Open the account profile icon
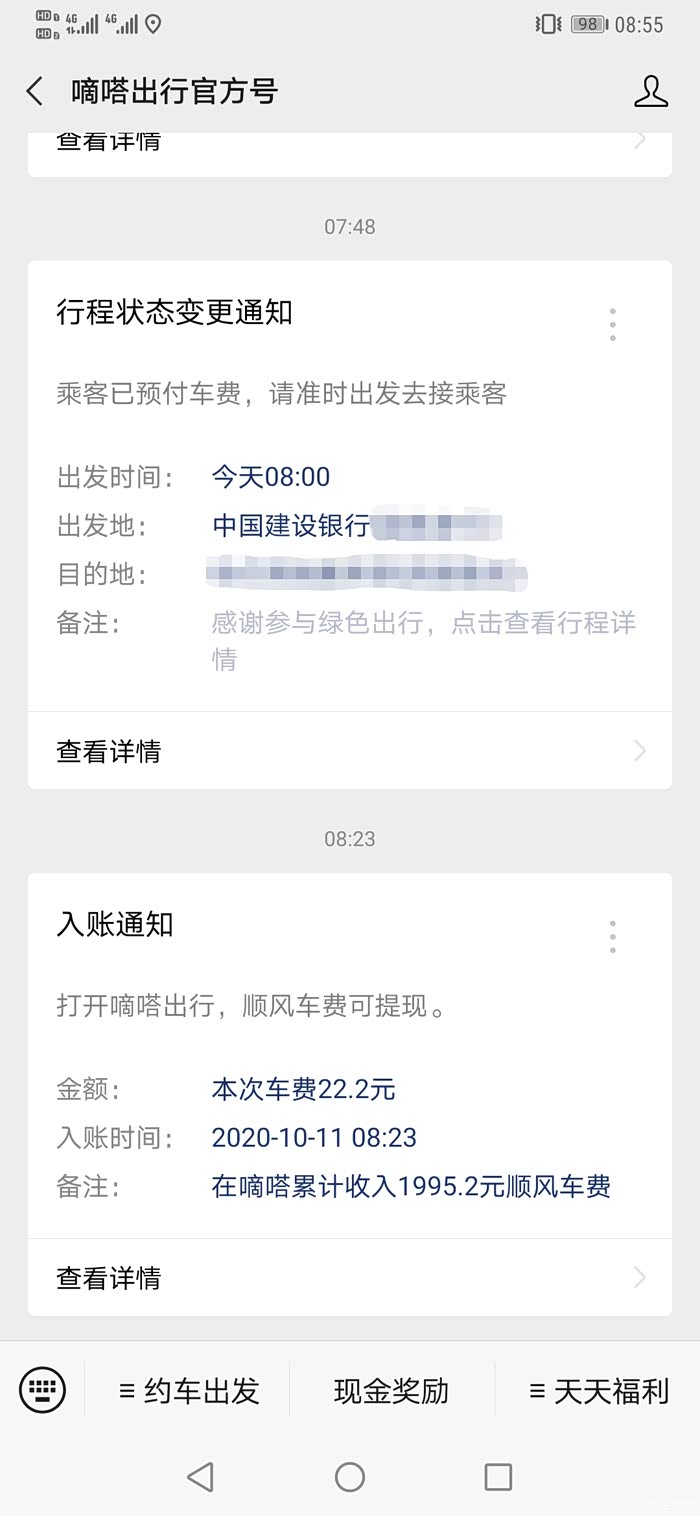The width and height of the screenshot is (700, 1516). click(650, 92)
